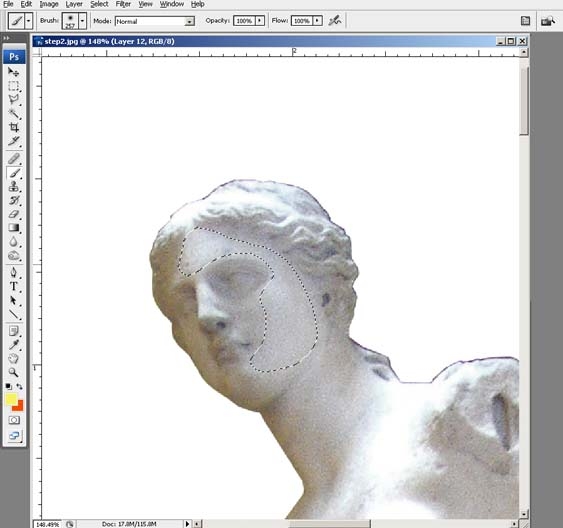Select the Polygonal Lasso tool
This screenshot has width=563, height=528.
pyautogui.click(x=14, y=100)
